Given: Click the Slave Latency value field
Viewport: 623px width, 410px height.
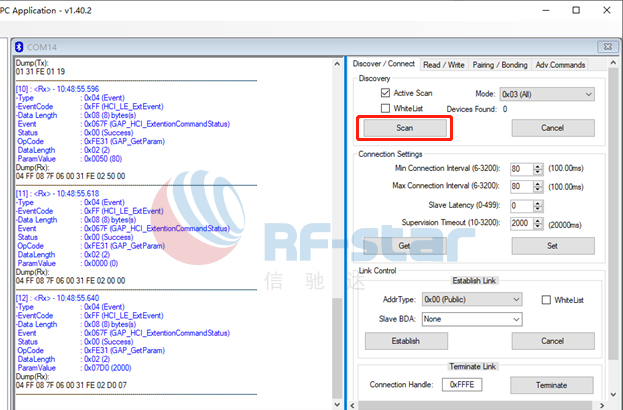Looking at the screenshot, I should [521, 206].
